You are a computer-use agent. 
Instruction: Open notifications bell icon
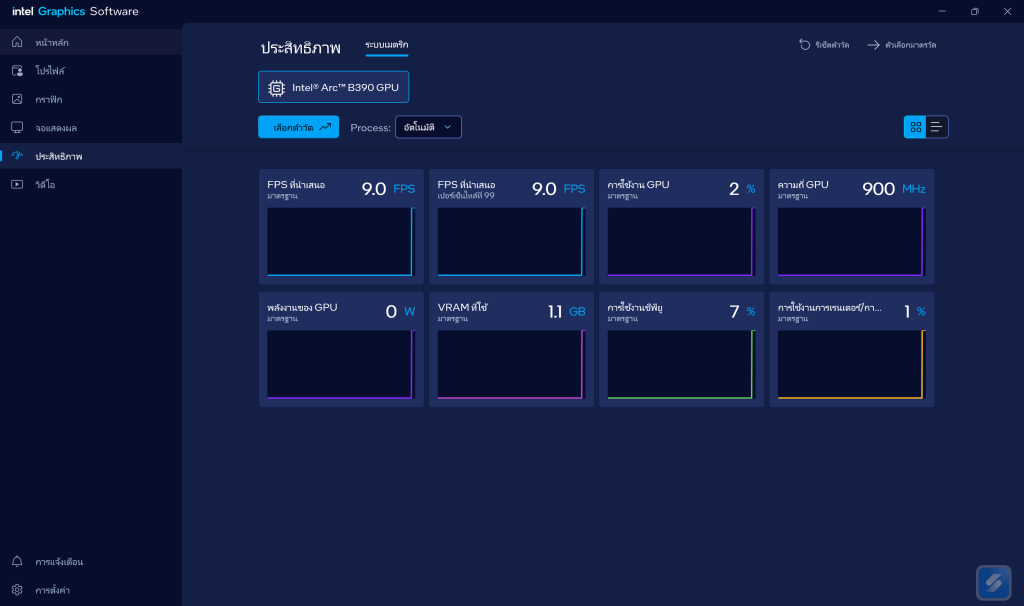[x=17, y=561]
